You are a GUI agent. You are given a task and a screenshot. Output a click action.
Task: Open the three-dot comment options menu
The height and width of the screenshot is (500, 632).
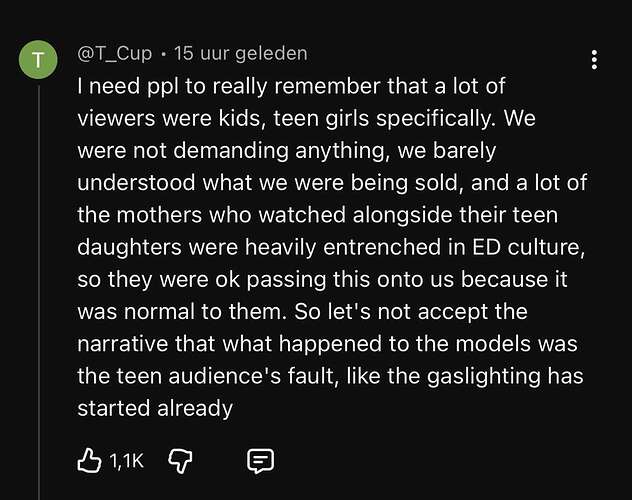click(x=594, y=60)
